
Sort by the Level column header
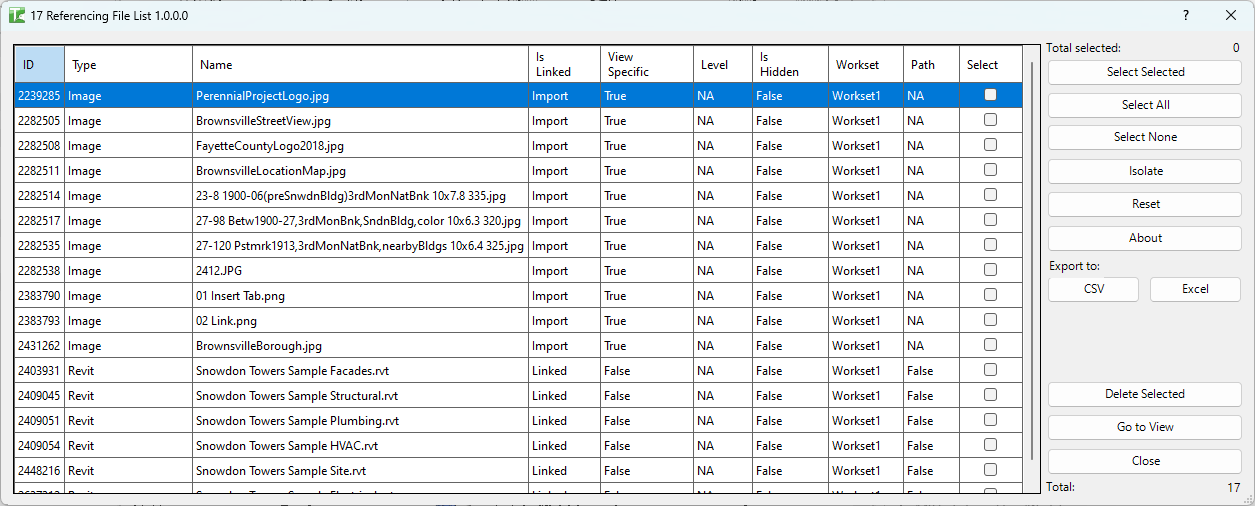[723, 64]
